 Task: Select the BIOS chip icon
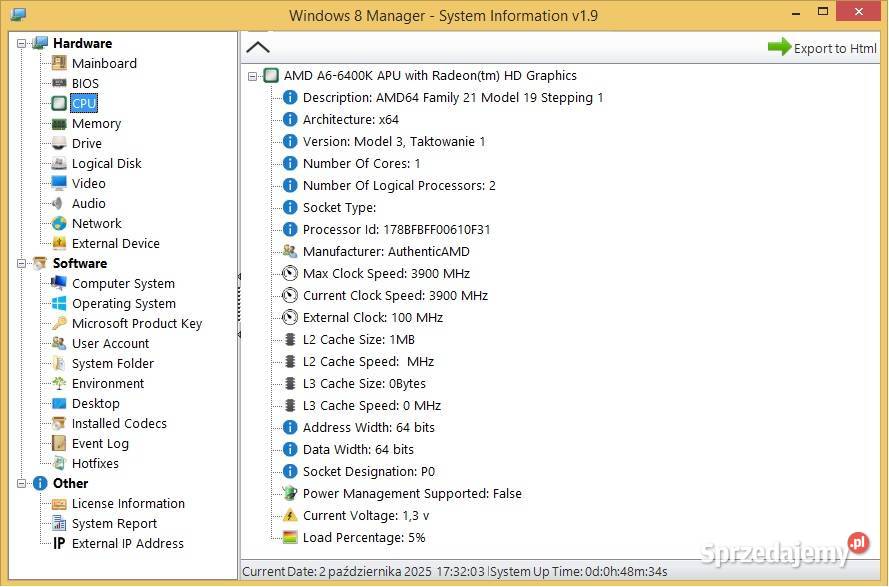pyautogui.click(x=59, y=83)
